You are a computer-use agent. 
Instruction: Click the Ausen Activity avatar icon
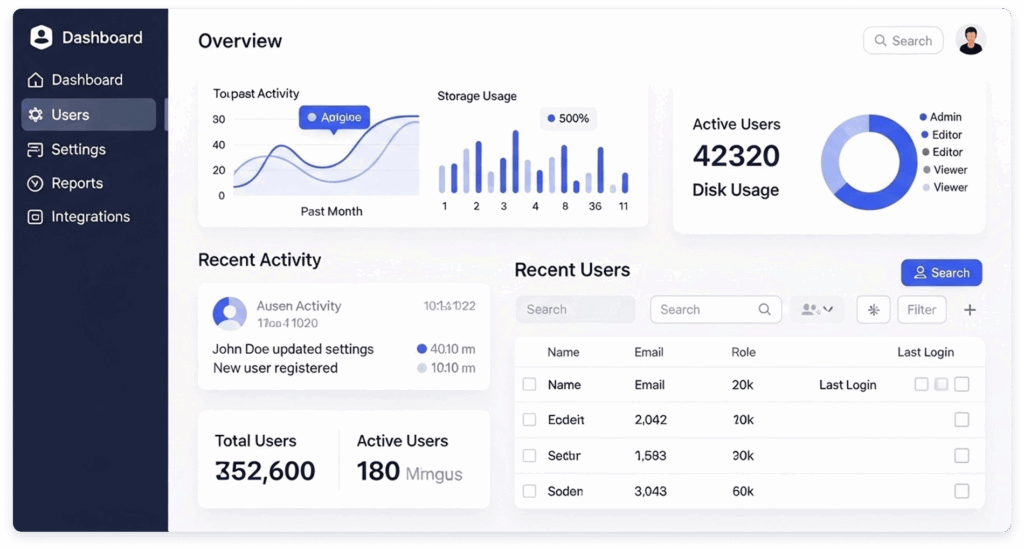tap(230, 313)
